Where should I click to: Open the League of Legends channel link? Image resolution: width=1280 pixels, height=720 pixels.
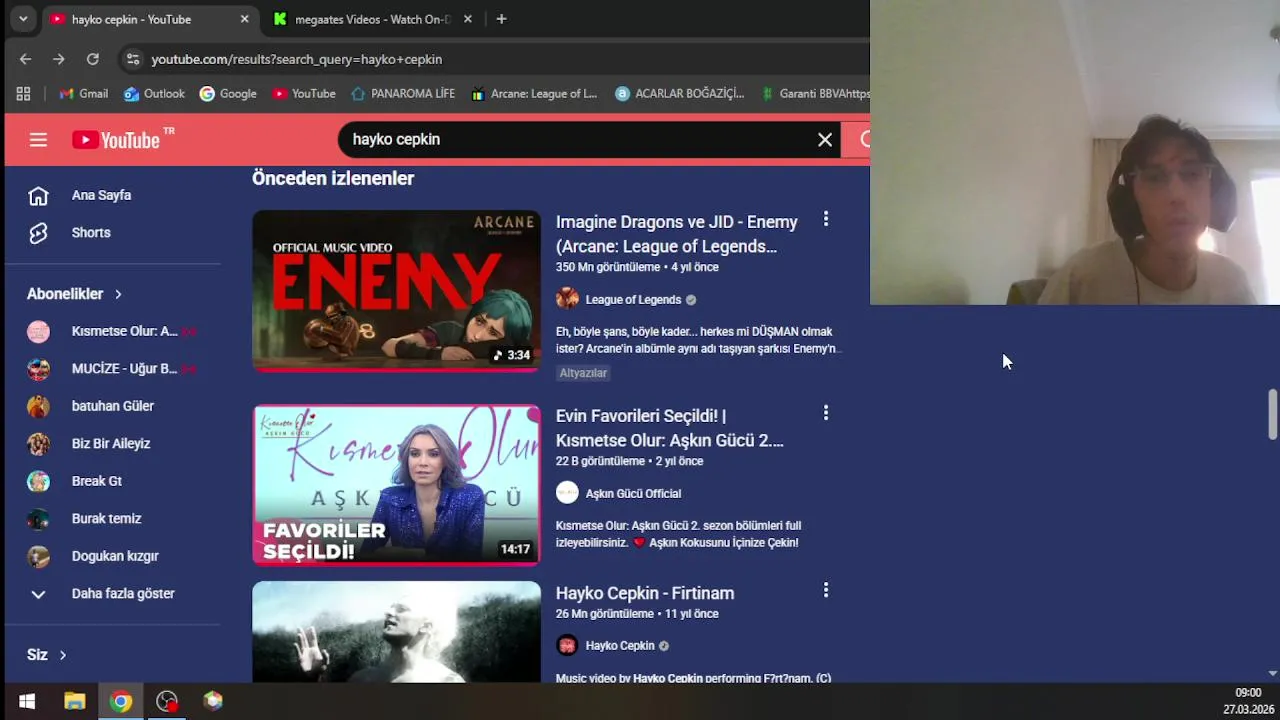click(x=633, y=300)
